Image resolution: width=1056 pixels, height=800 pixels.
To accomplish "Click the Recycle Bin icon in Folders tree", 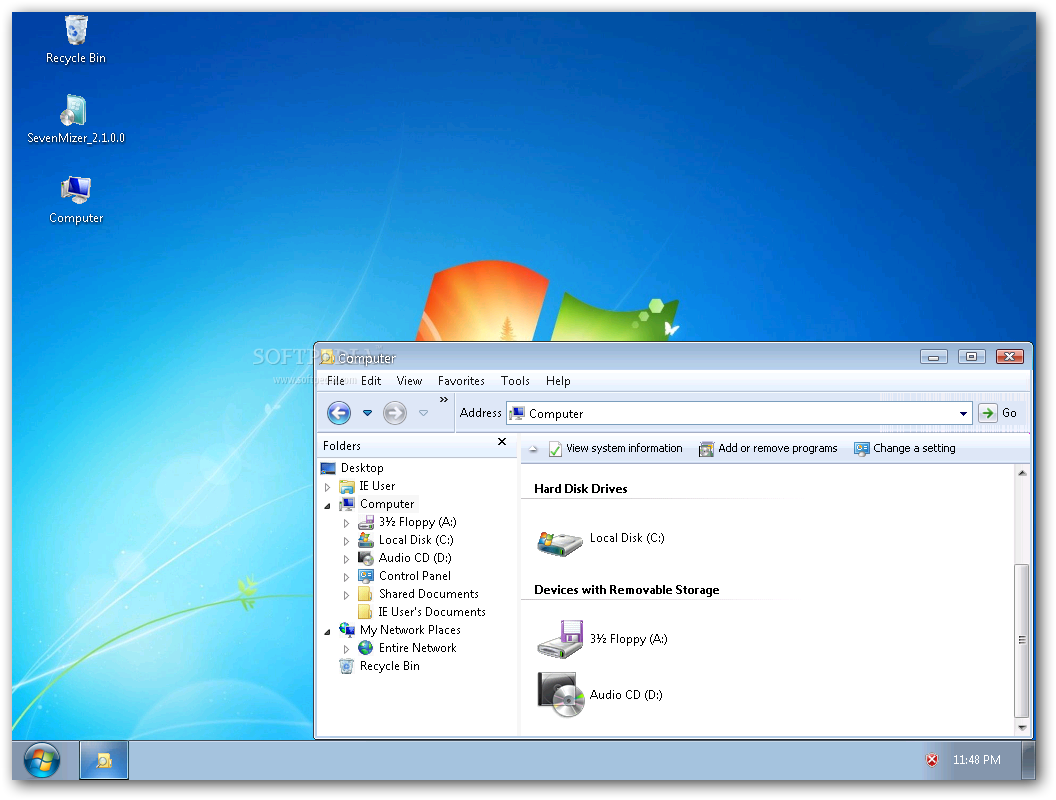I will (x=347, y=666).
